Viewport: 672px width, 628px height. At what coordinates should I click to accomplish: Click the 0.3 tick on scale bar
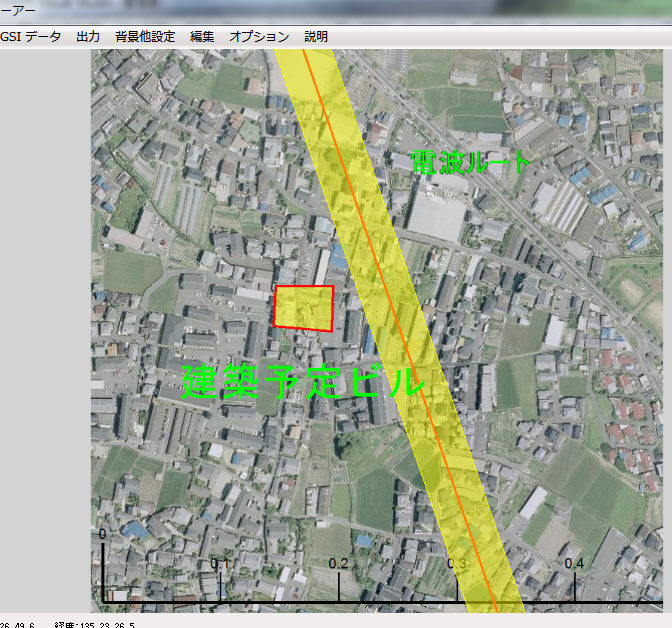click(457, 565)
